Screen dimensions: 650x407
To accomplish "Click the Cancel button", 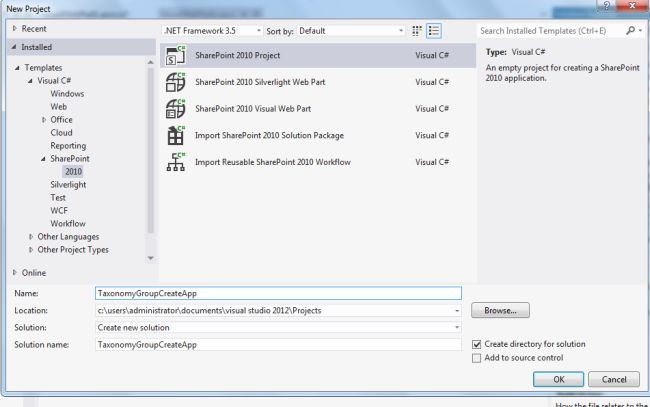I will (614, 379).
